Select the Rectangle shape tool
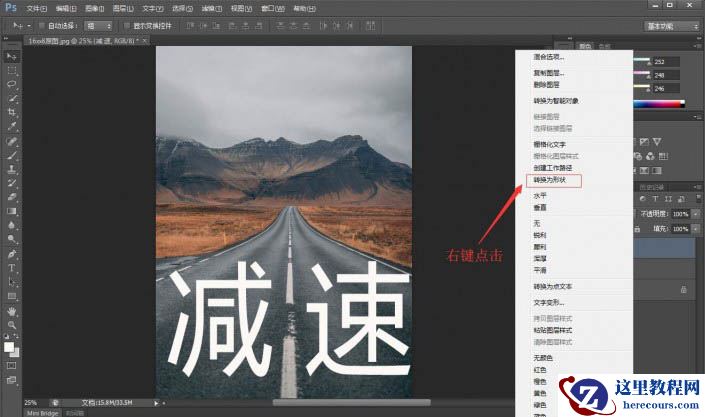705x417 pixels. point(12,296)
